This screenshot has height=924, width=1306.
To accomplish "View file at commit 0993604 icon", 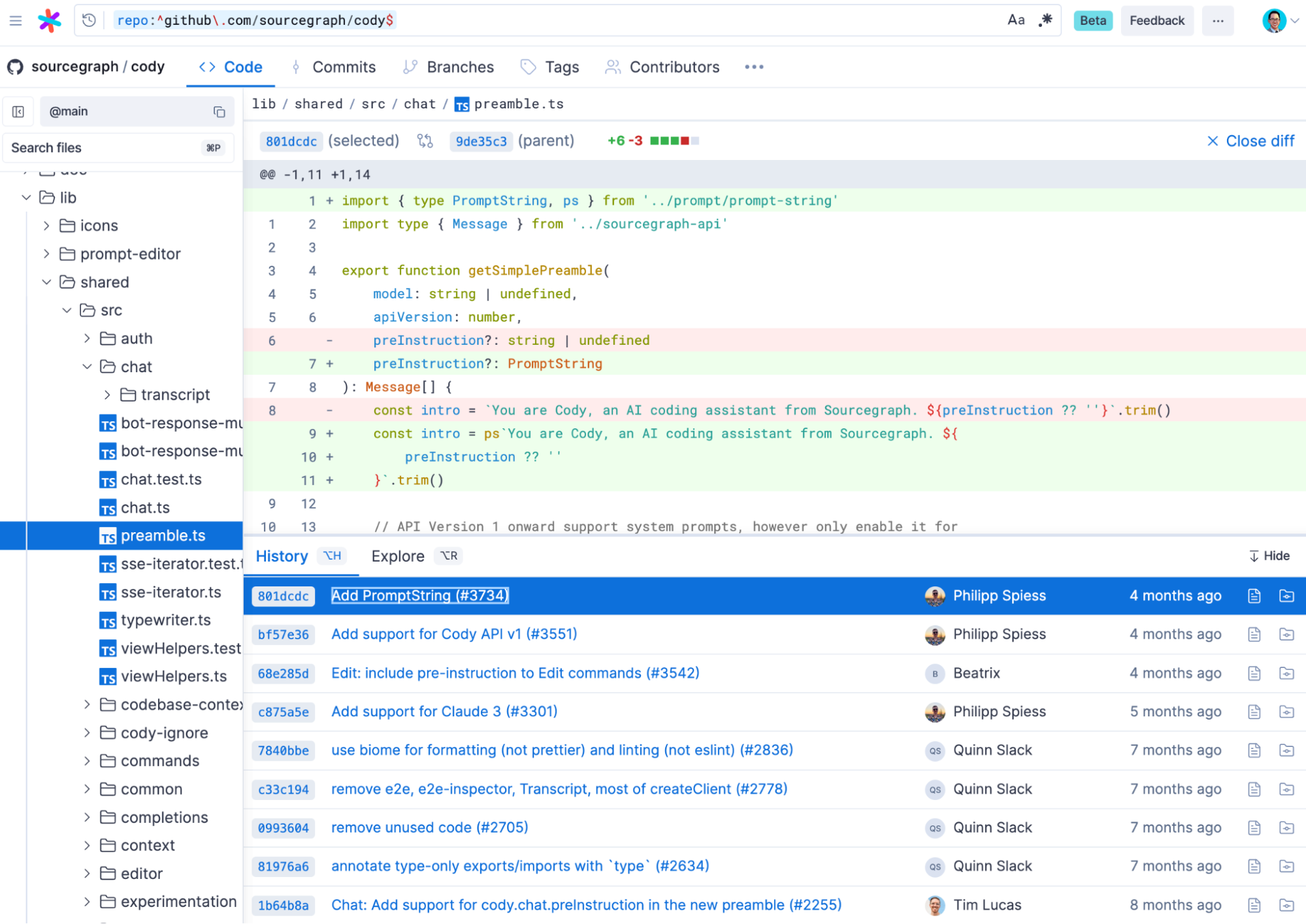I will click(1254, 828).
